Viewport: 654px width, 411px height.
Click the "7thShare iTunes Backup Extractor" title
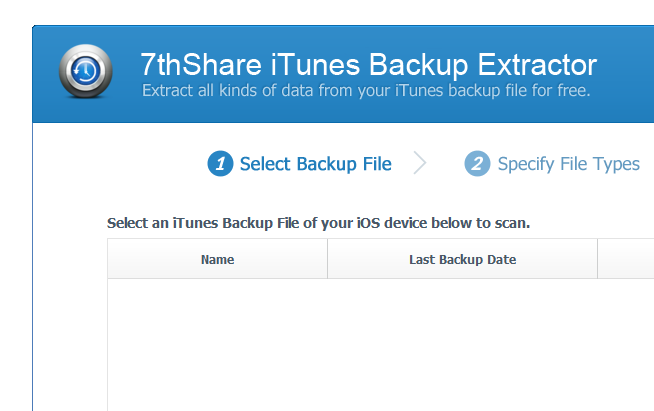pyautogui.click(x=368, y=66)
